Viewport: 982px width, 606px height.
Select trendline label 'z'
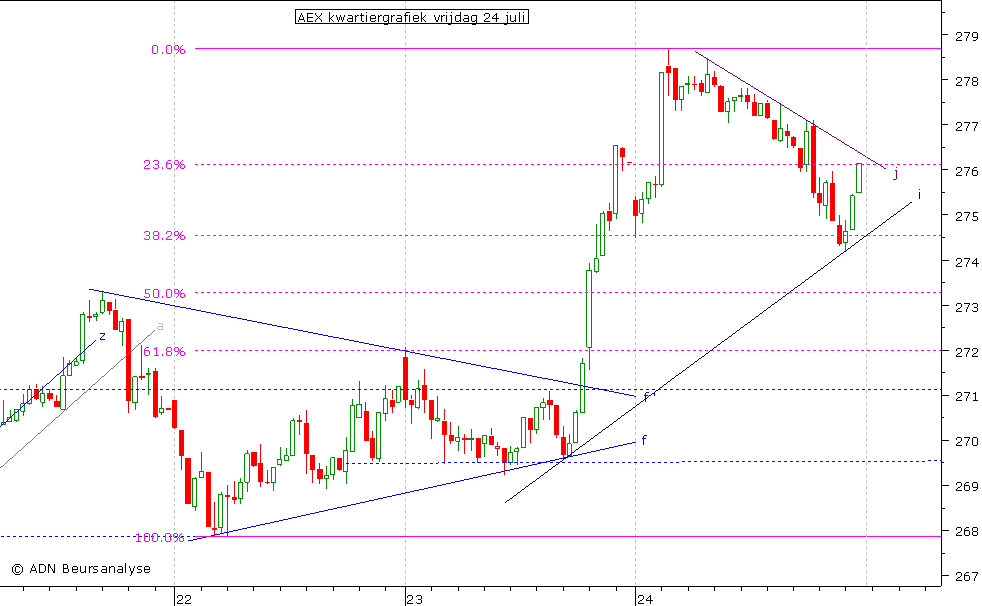coord(103,337)
